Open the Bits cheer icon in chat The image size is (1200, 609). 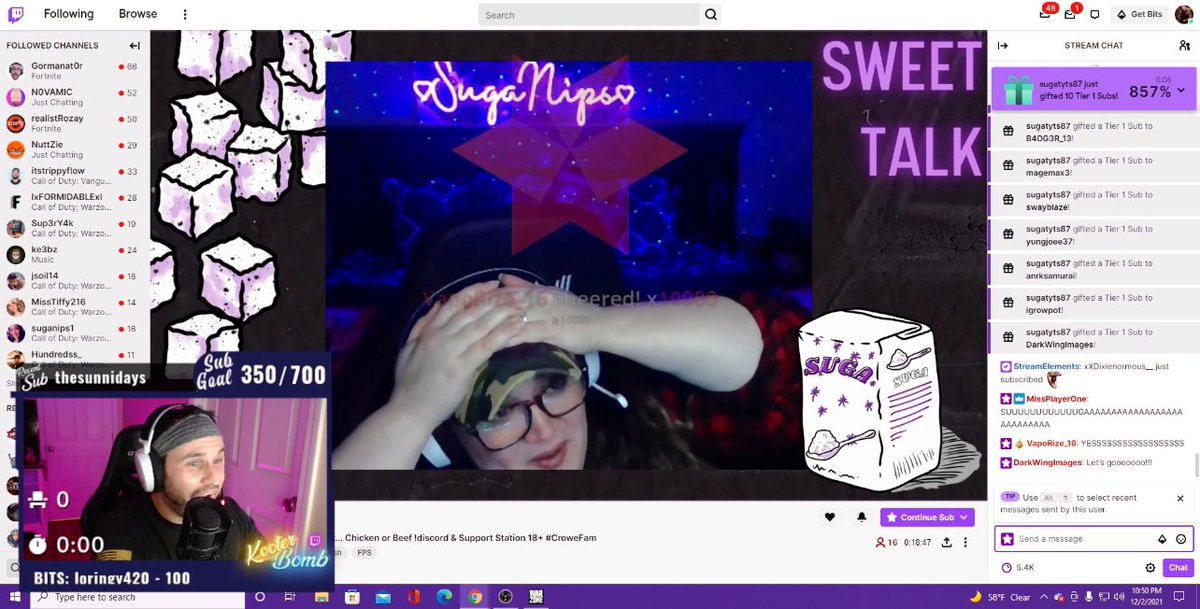click(1162, 539)
